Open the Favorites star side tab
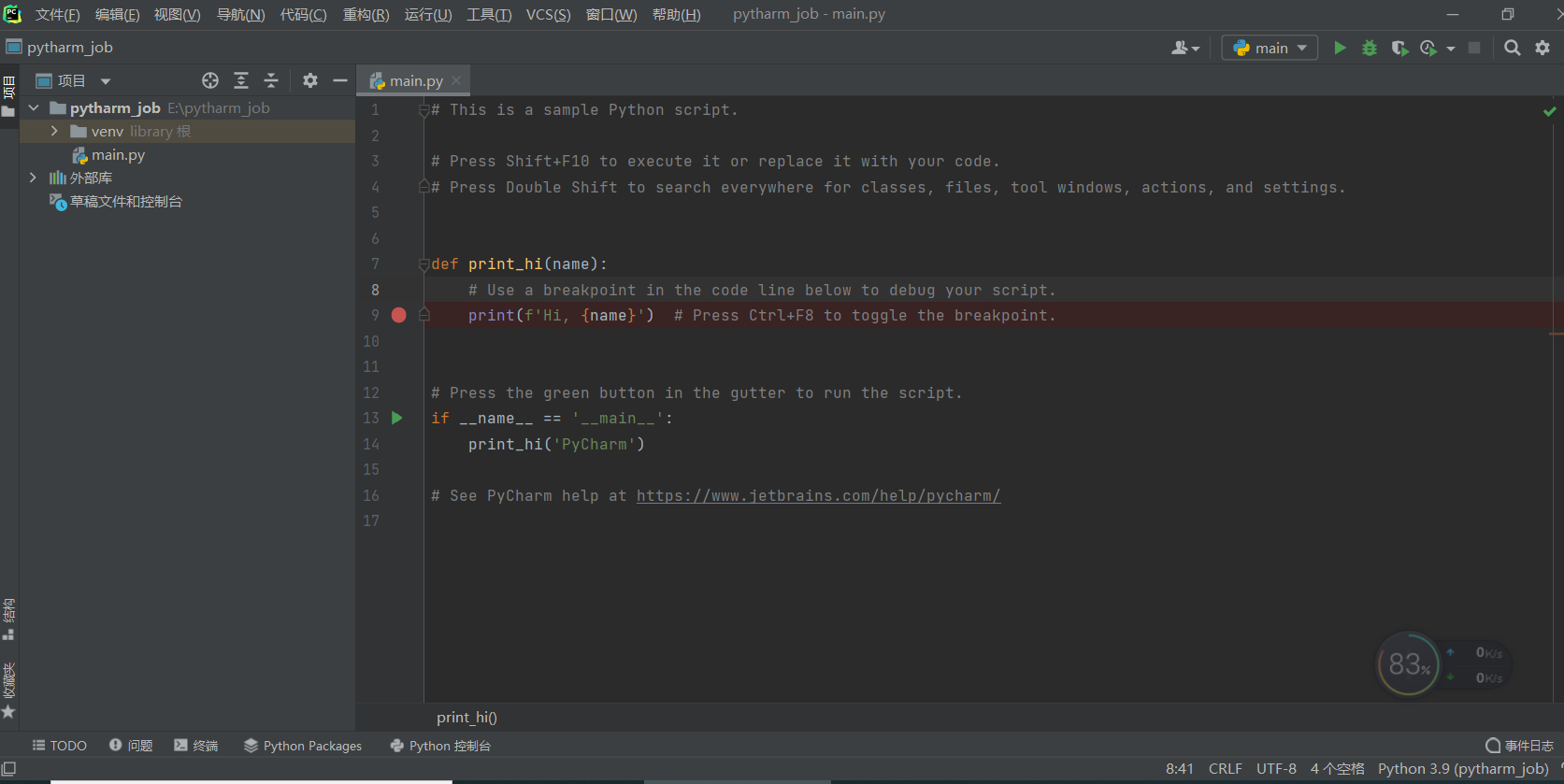 tap(8, 691)
